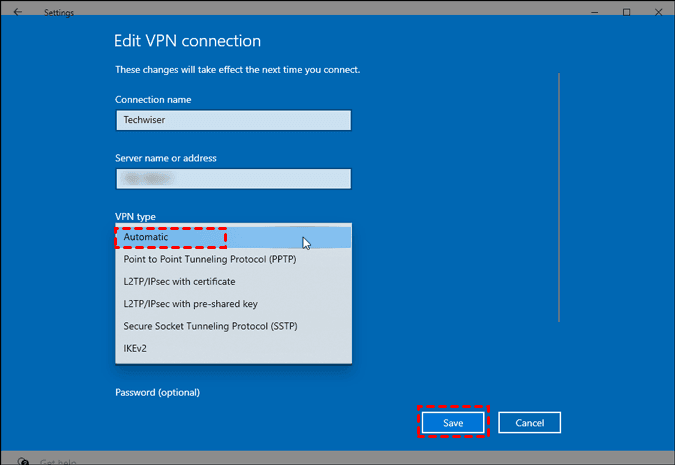
Task: Select Secure Socket Tunneling Protocol (SSTP)
Action: coord(233,326)
